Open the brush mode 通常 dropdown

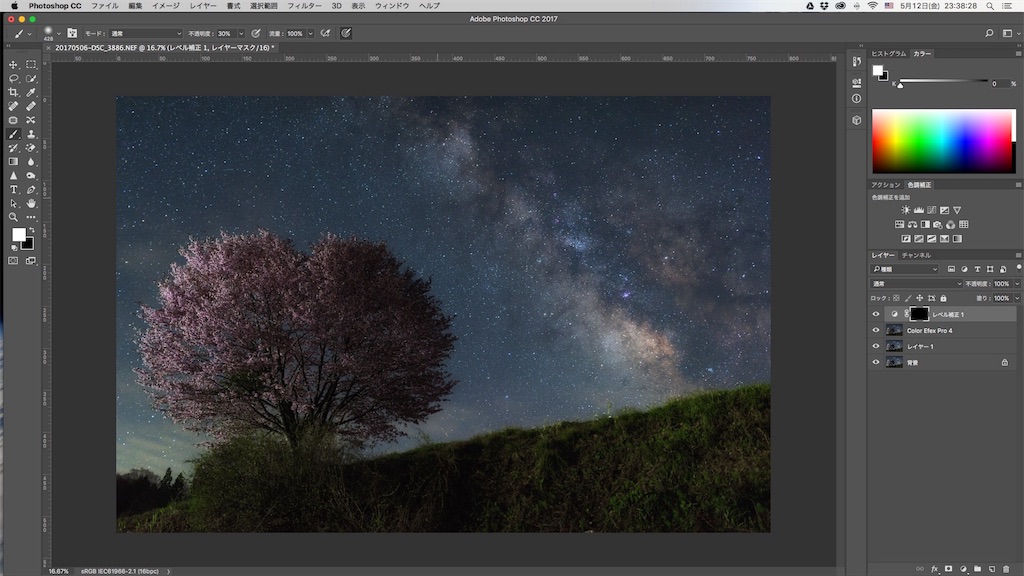(146, 33)
